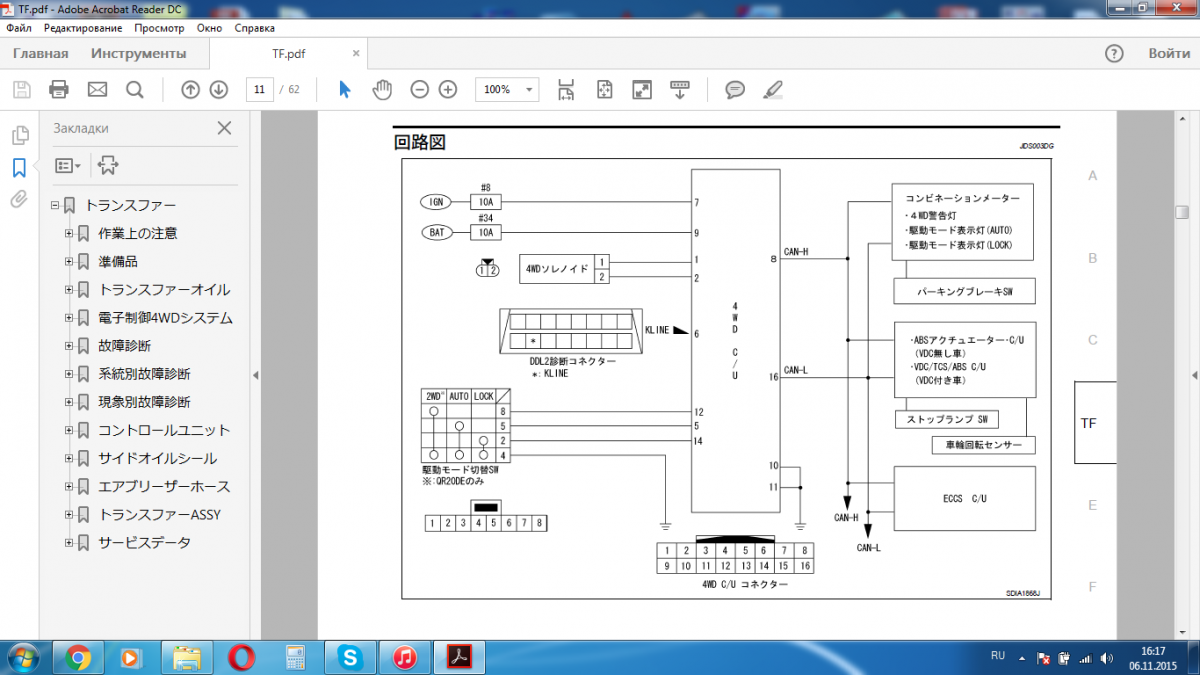Image resolution: width=1200 pixels, height=675 pixels.
Task: Open Opera browser from taskbar
Action: click(x=240, y=657)
